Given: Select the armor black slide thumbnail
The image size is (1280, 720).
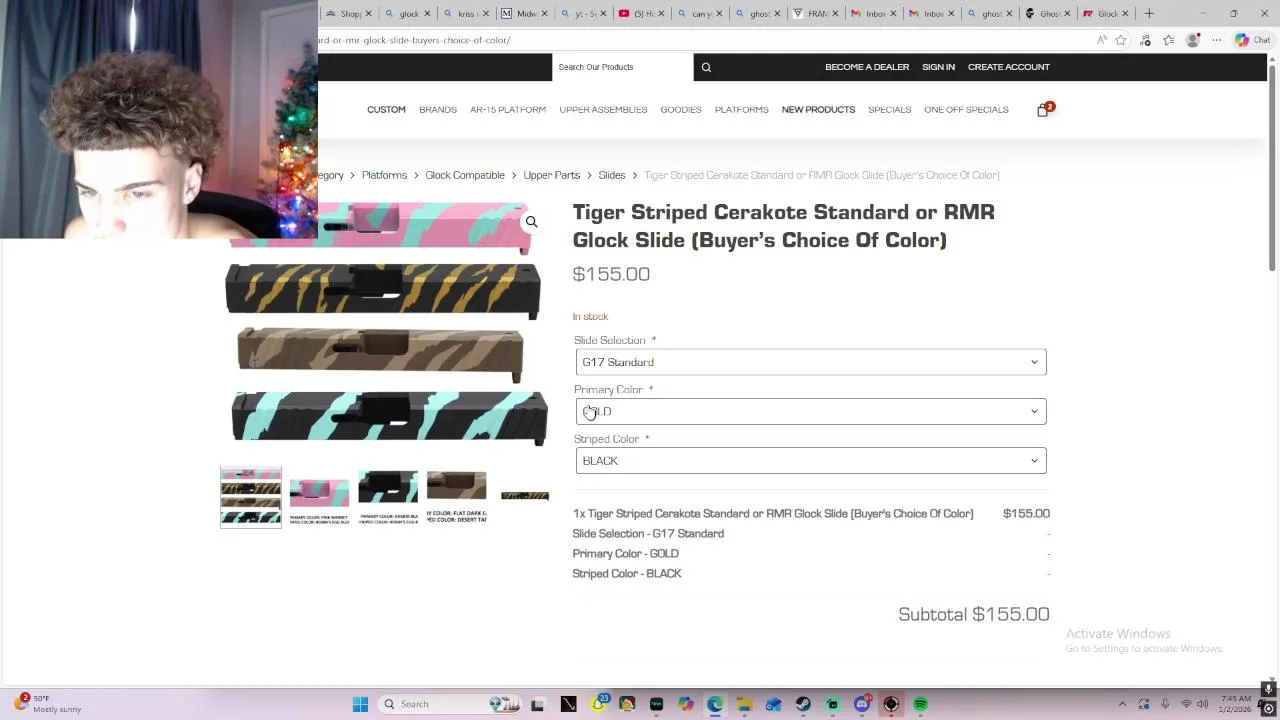Looking at the screenshot, I should [388, 497].
